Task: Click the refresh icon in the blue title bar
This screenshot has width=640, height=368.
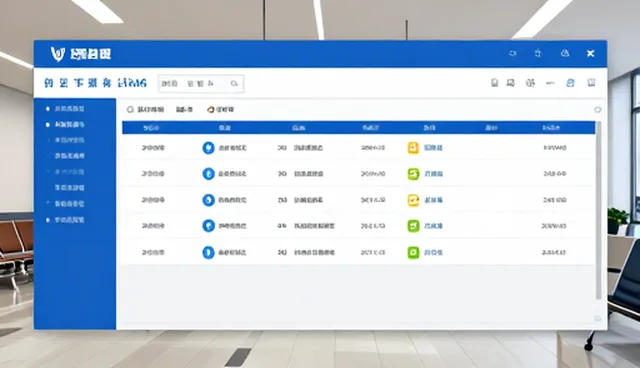Action: pos(512,53)
